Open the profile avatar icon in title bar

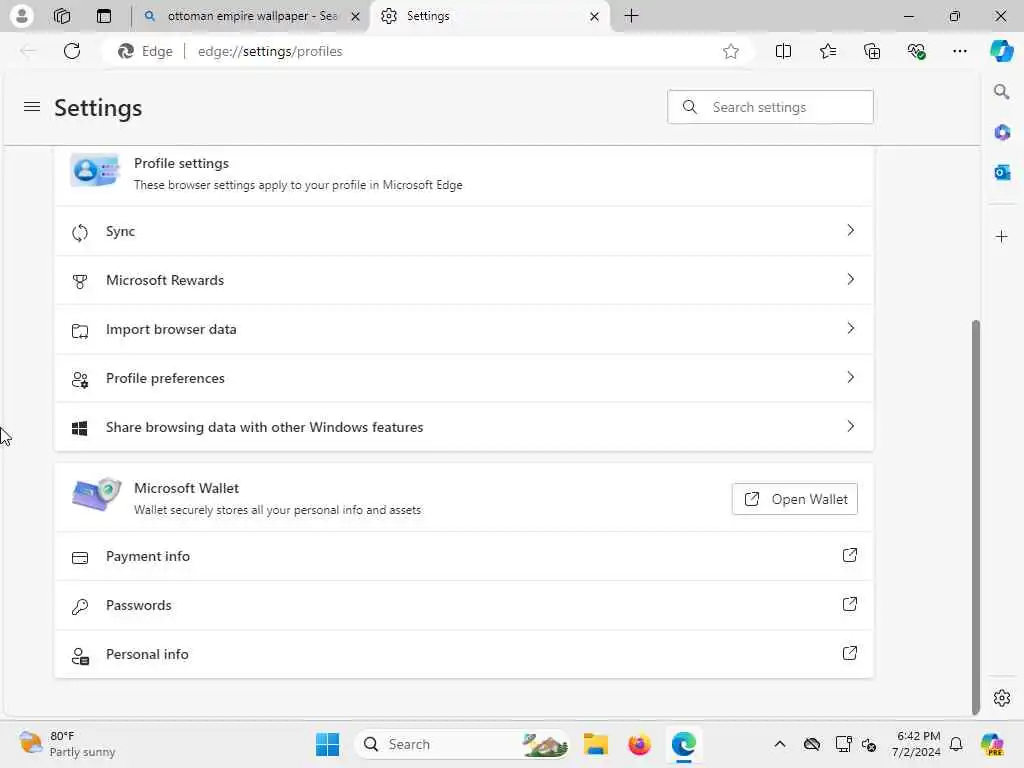click(21, 16)
